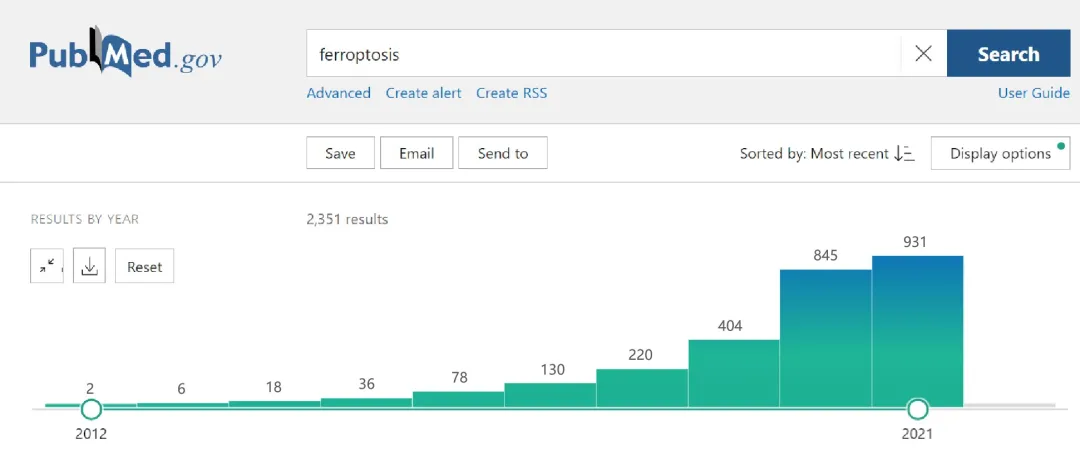The width and height of the screenshot is (1080, 460).
Task: Toggle the sort order arrow icon
Action: (x=904, y=154)
